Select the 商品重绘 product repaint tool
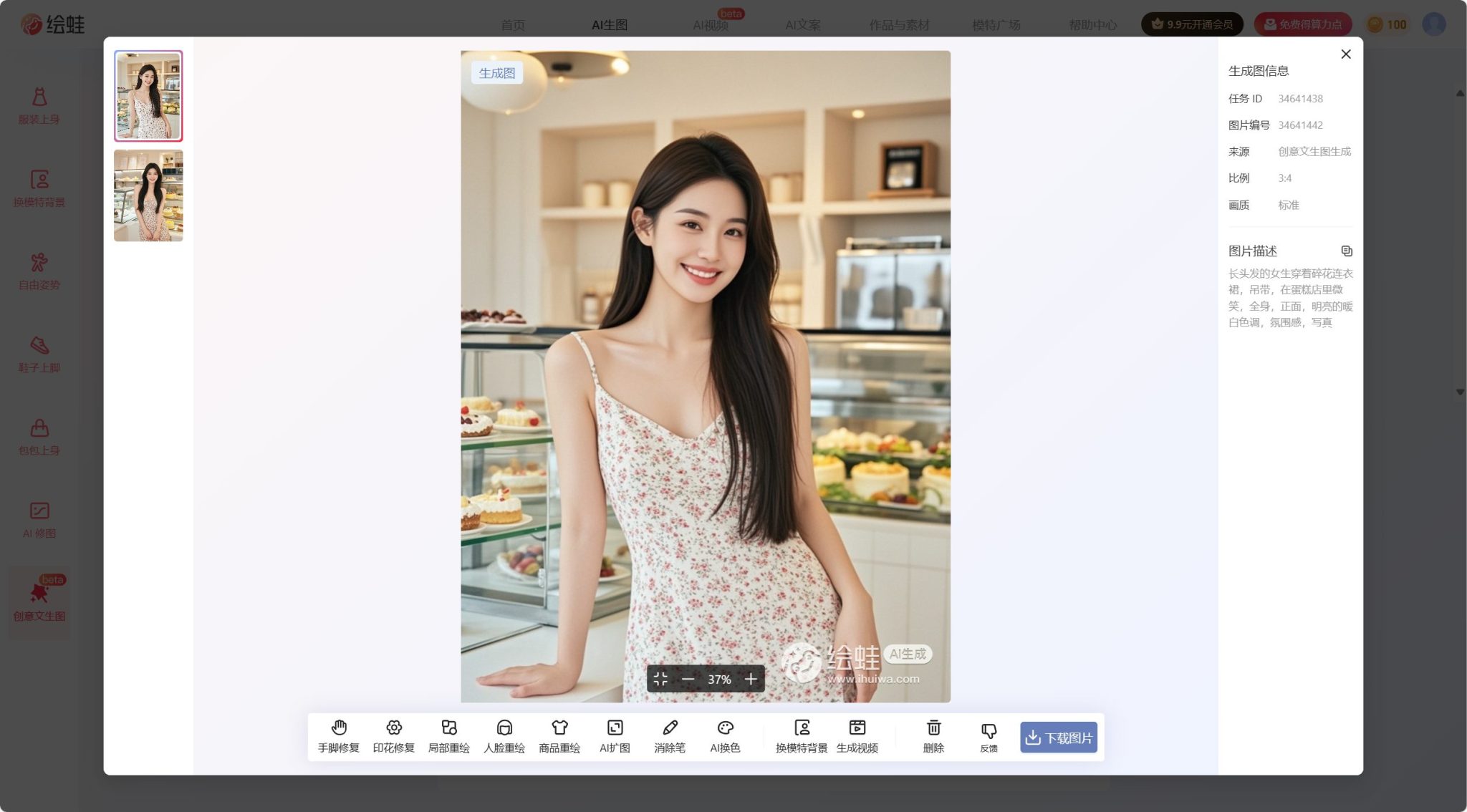 tap(559, 737)
